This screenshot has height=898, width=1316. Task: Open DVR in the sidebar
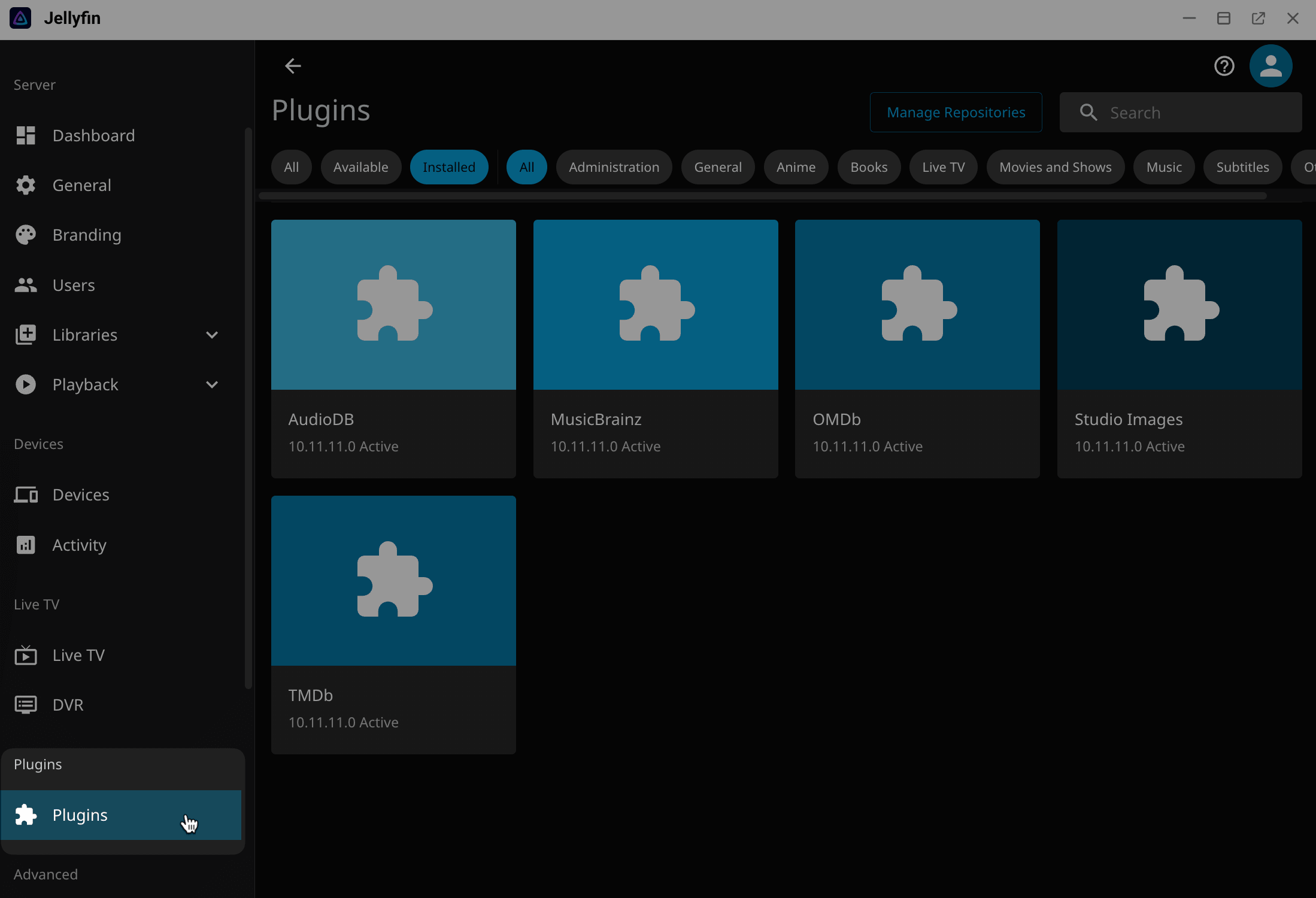click(120, 705)
